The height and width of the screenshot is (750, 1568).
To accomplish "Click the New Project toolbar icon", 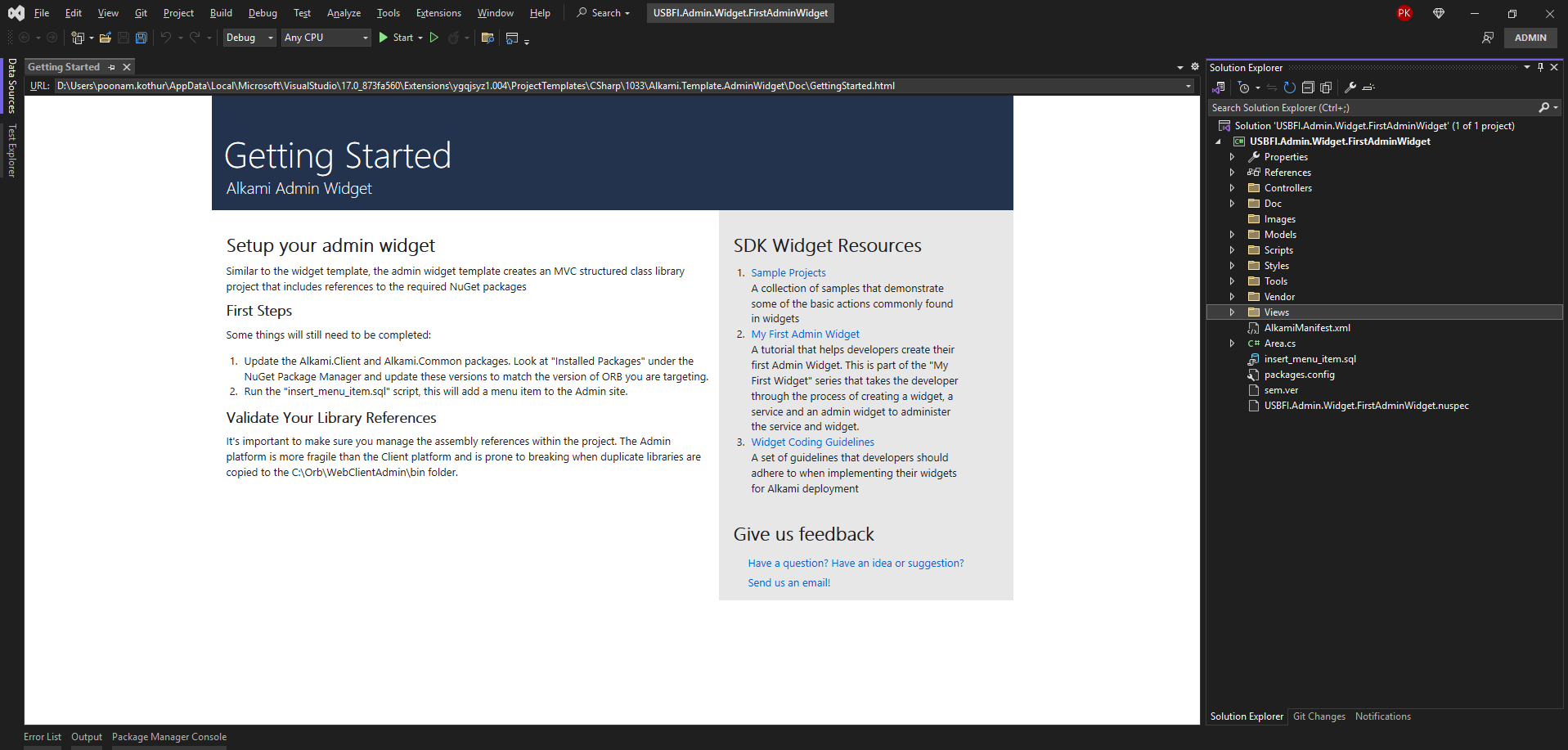I will coord(78,38).
